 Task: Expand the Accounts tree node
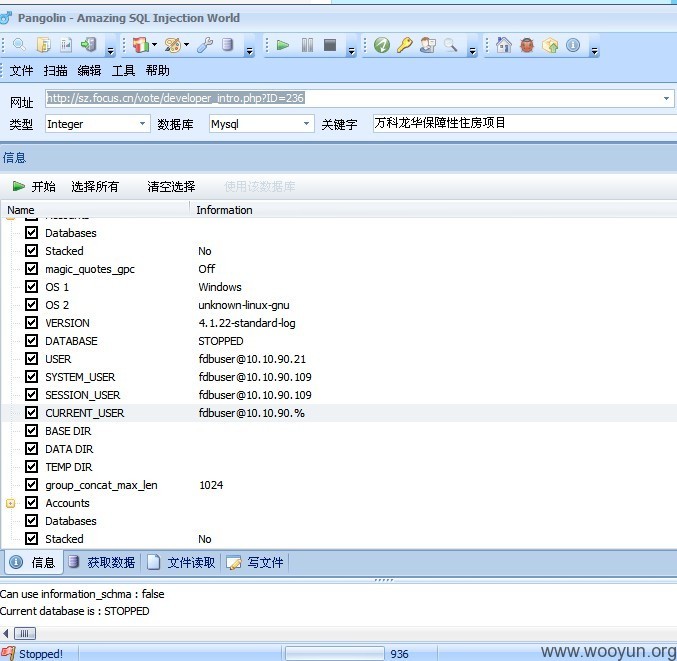tap(10, 503)
